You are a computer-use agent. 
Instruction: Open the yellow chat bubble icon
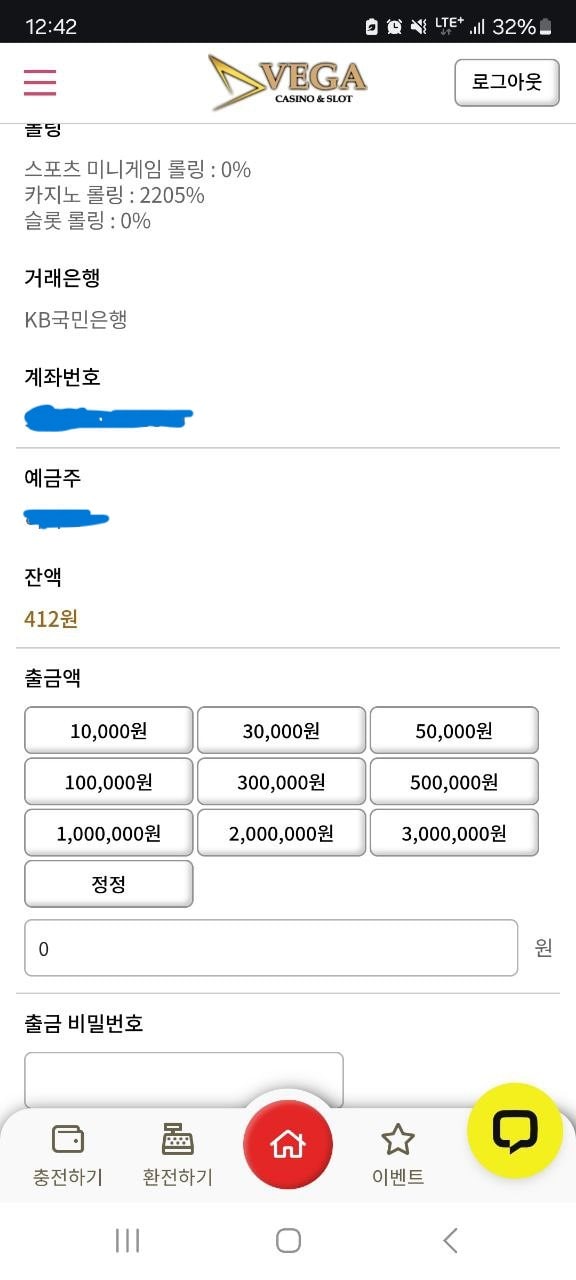point(515,1131)
